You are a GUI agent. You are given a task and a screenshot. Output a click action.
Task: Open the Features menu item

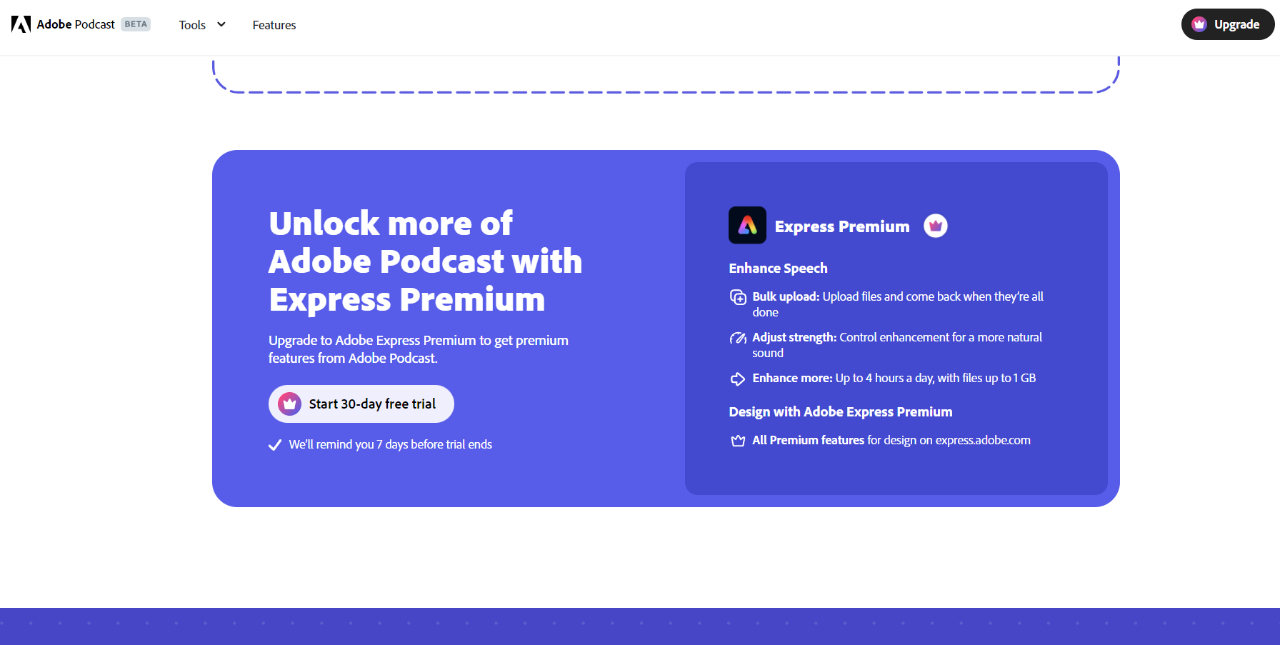[274, 25]
